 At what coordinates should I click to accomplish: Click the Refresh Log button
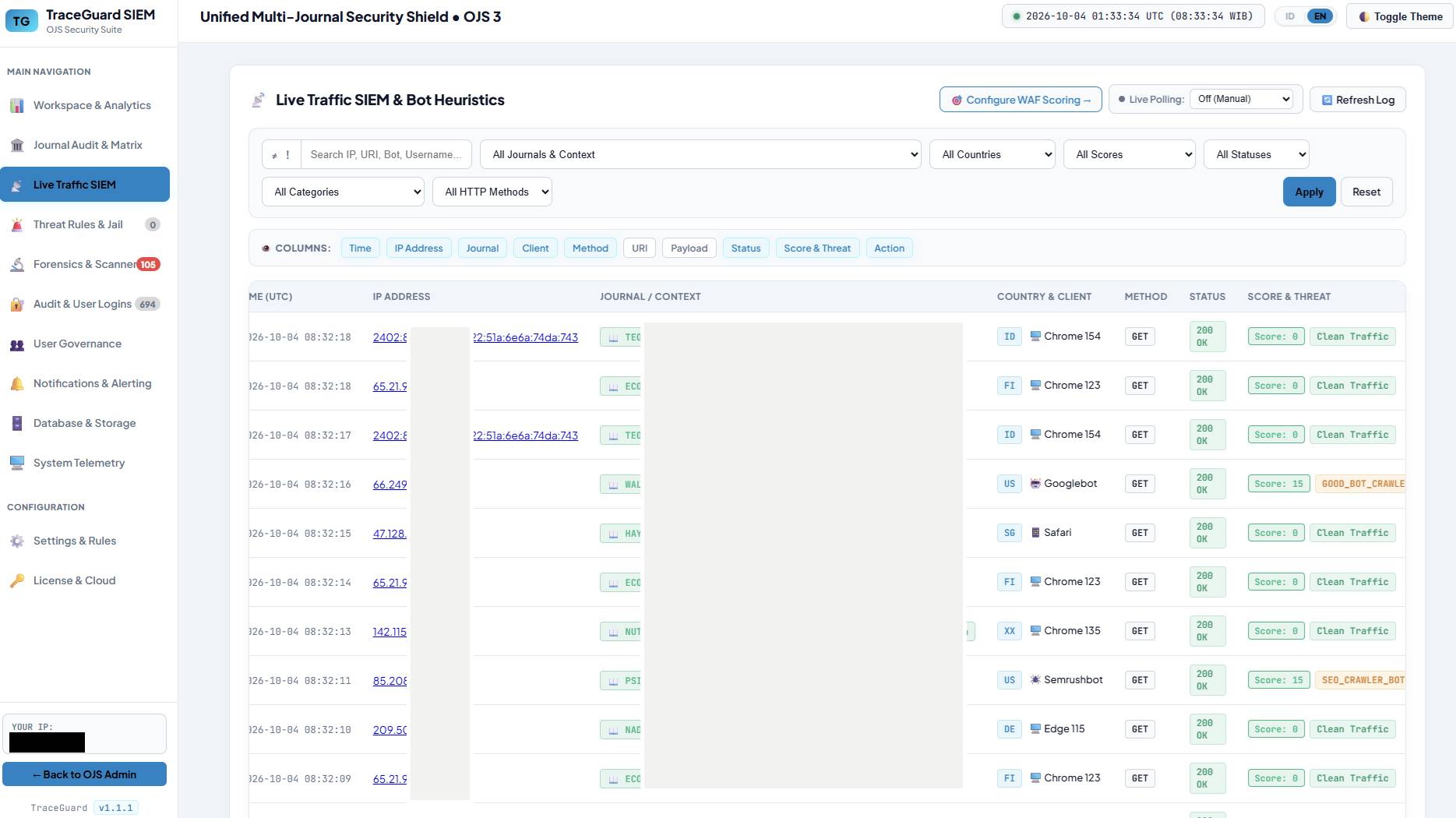pyautogui.click(x=1358, y=100)
